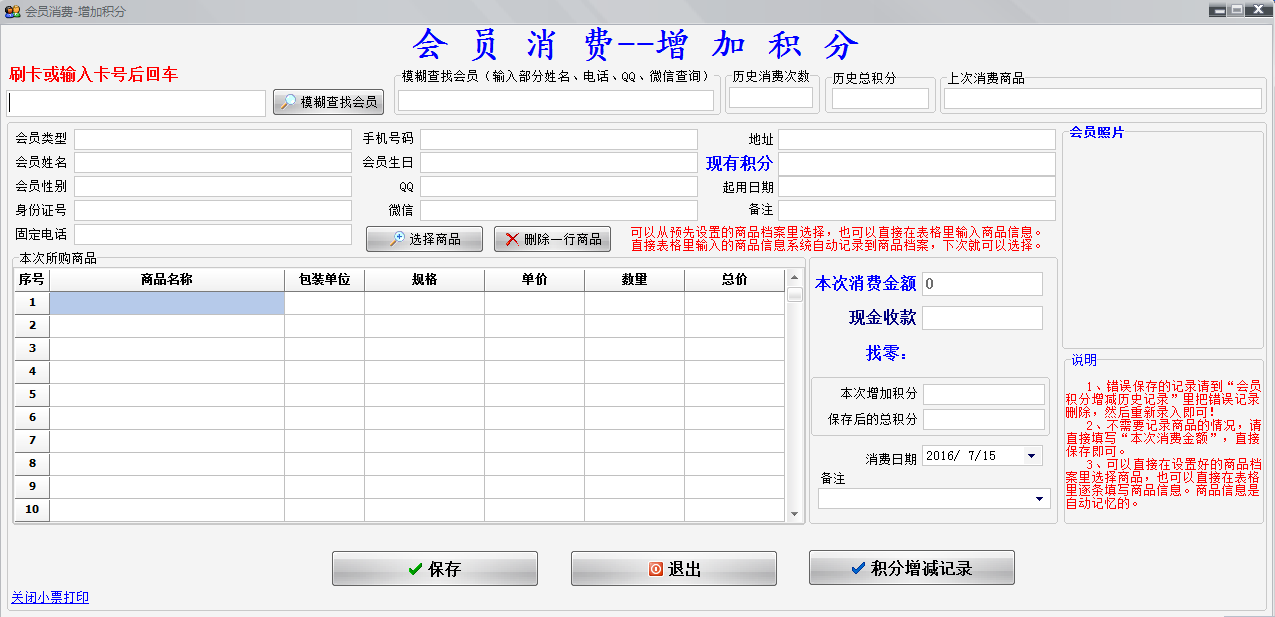Click the 模糊查找会员 search button
Image resolution: width=1275 pixels, height=617 pixels.
[x=327, y=101]
